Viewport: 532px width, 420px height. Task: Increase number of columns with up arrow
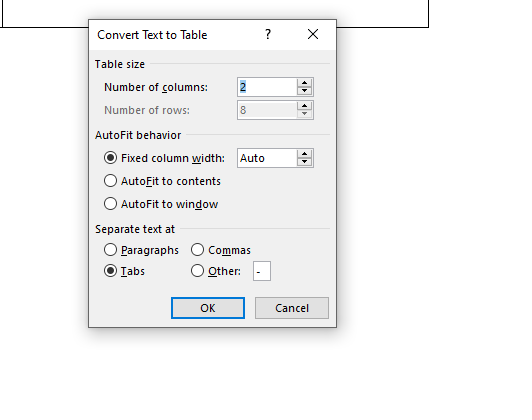pos(304,83)
